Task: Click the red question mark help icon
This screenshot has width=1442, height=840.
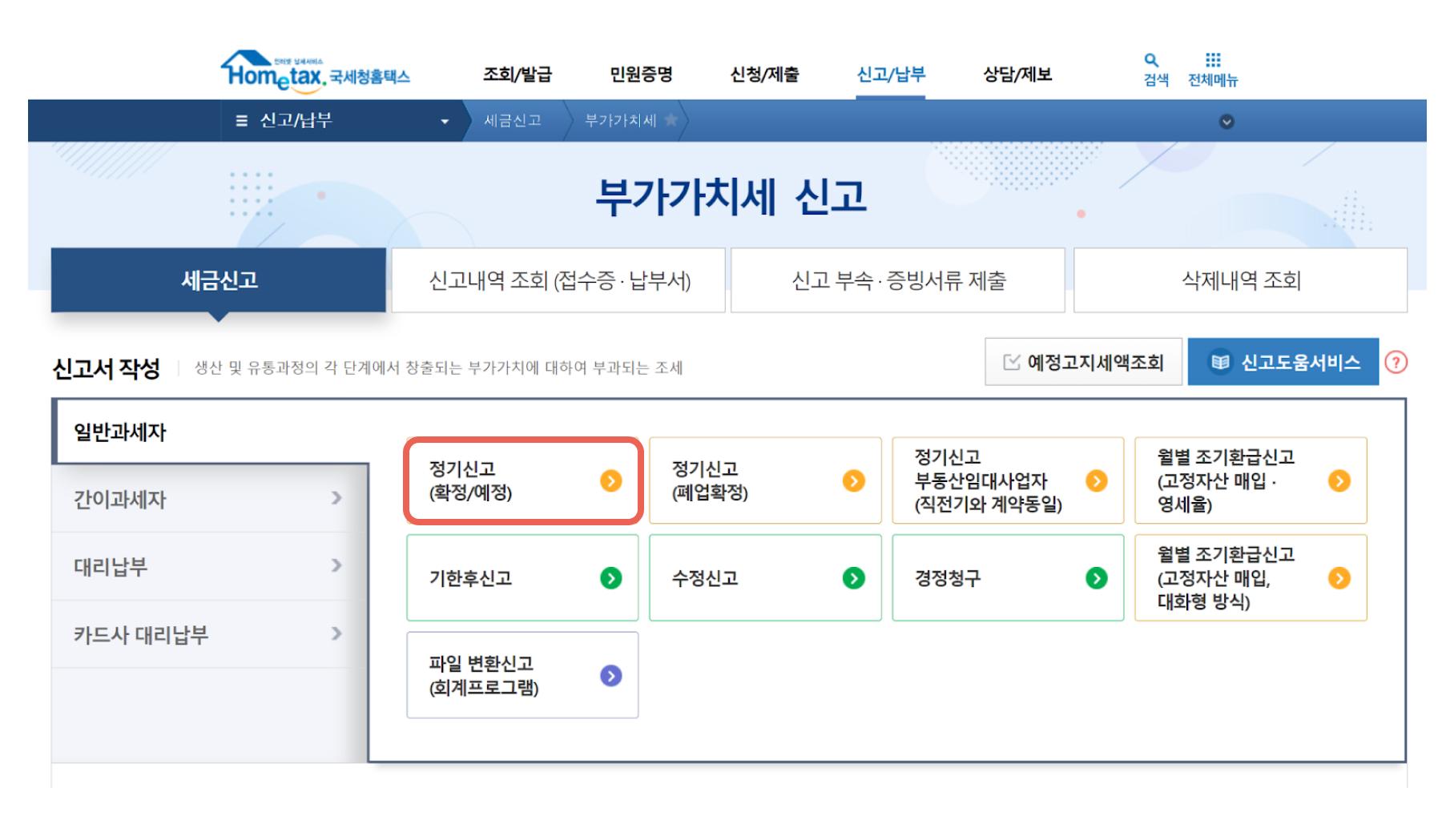Action: point(1396,363)
